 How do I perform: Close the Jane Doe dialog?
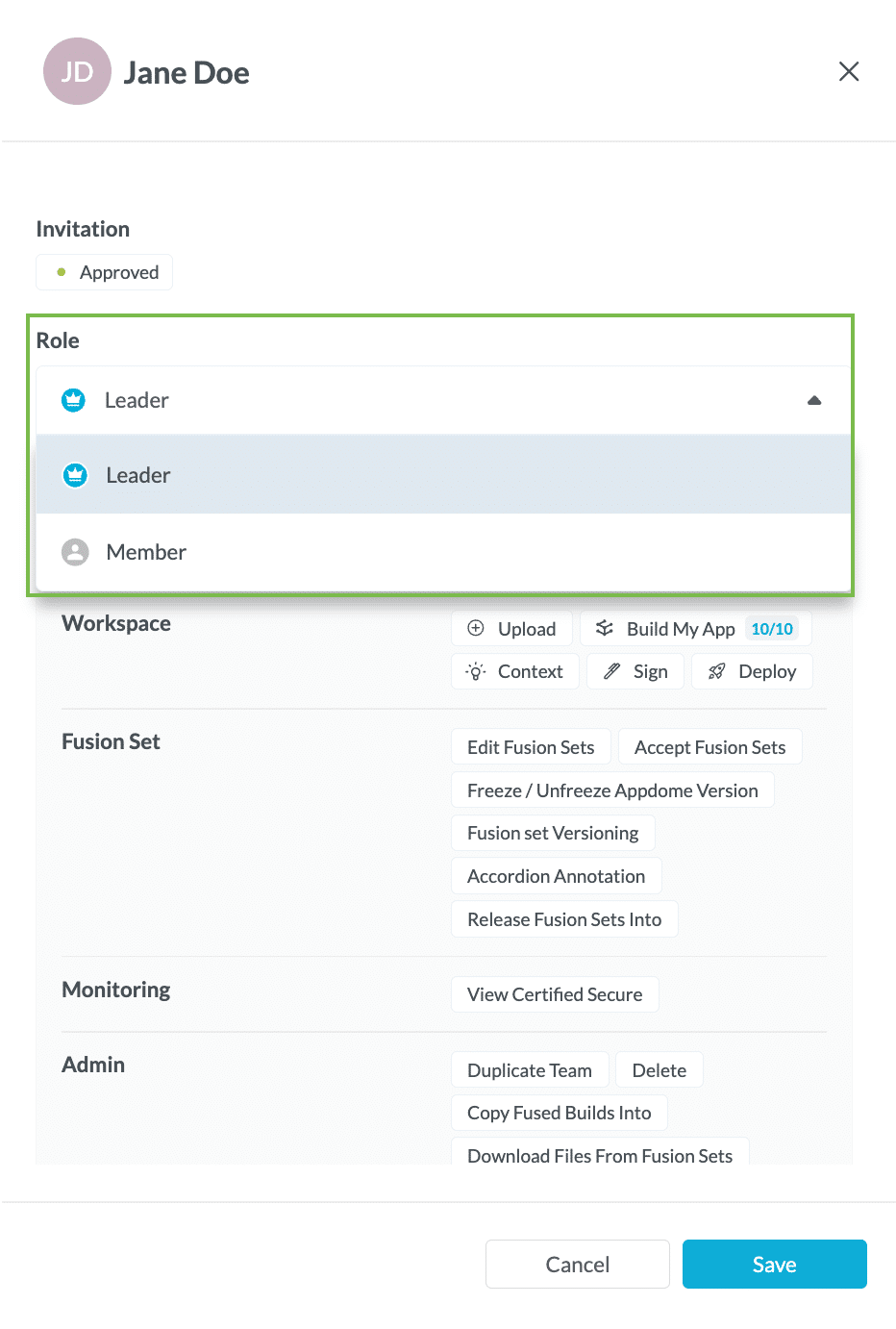[849, 72]
